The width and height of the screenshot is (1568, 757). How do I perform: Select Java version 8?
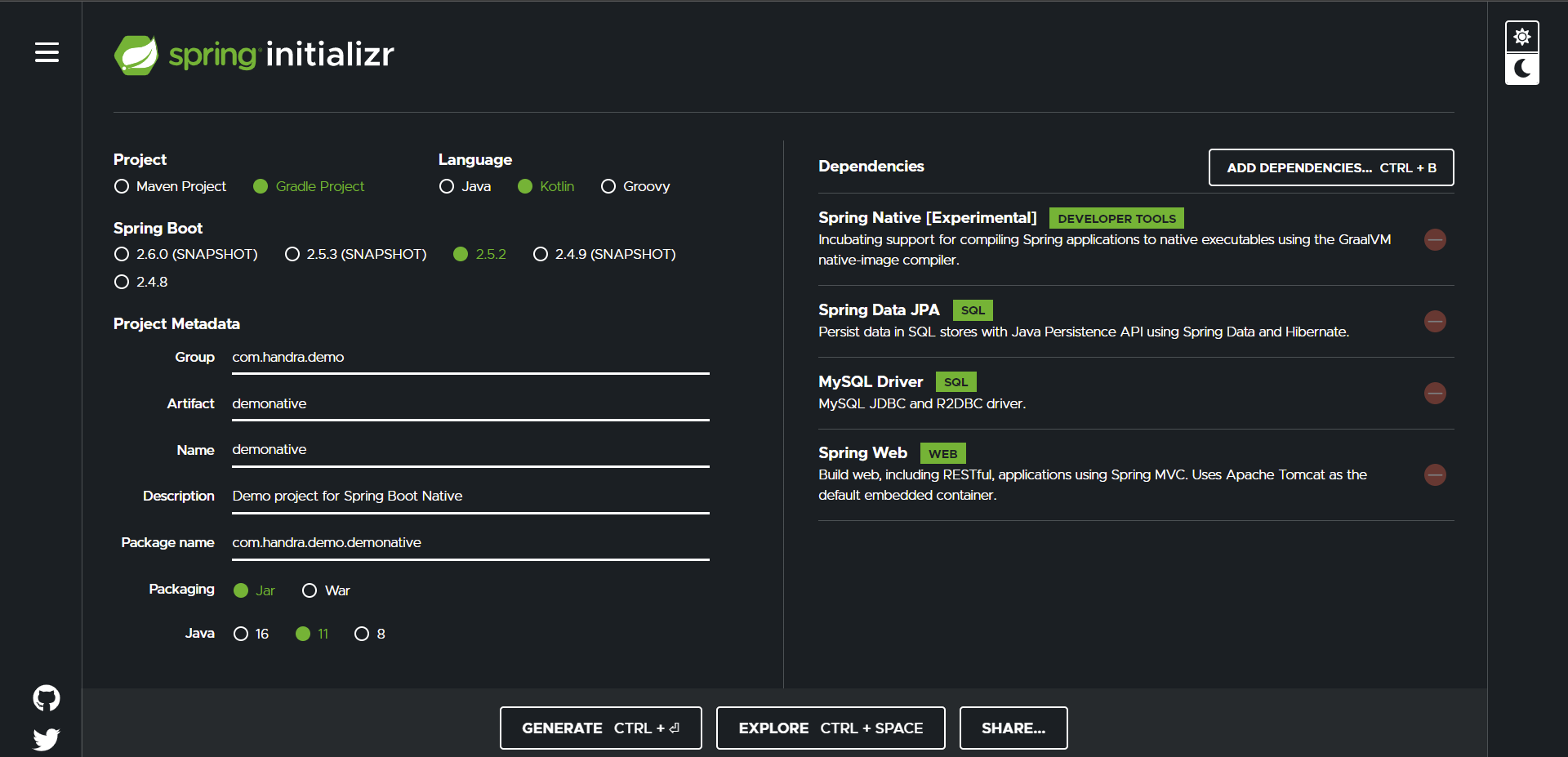coord(370,634)
